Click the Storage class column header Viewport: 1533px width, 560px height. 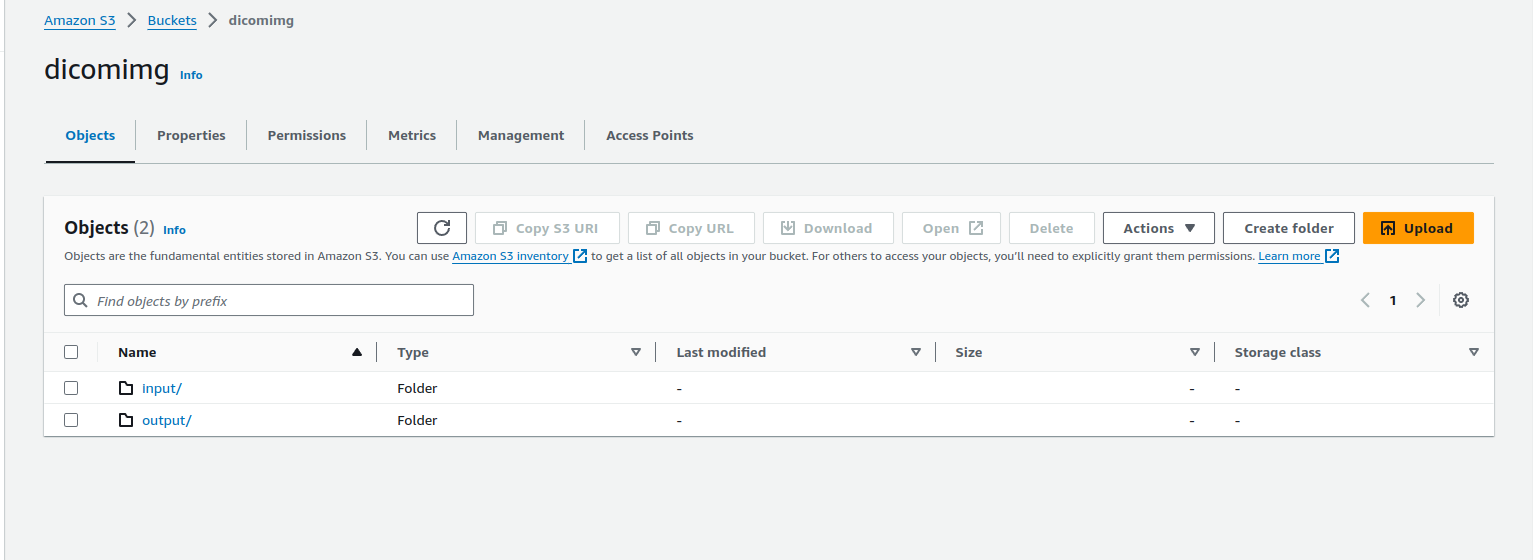(1277, 352)
